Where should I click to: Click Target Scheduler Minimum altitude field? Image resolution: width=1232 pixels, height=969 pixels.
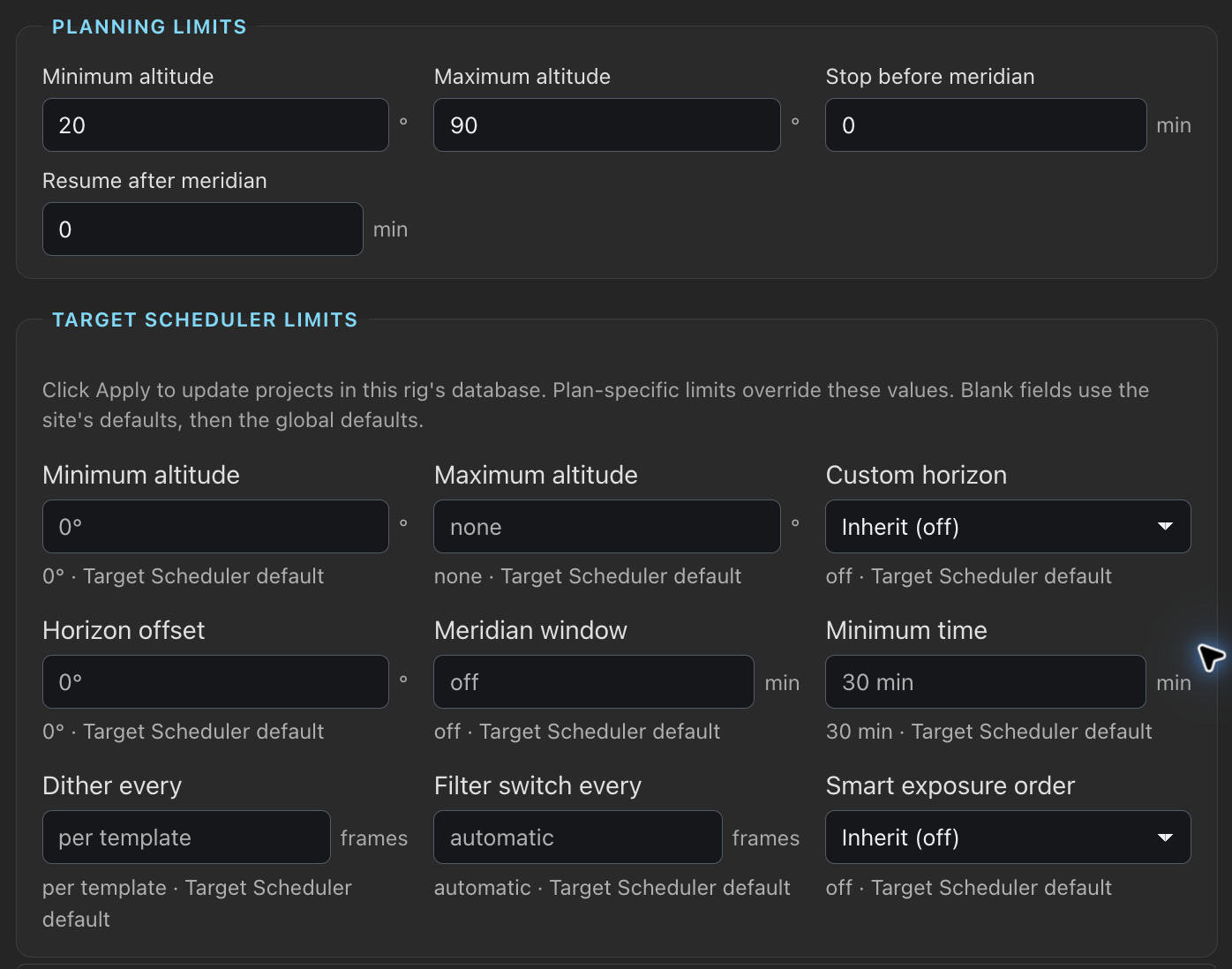tap(215, 527)
